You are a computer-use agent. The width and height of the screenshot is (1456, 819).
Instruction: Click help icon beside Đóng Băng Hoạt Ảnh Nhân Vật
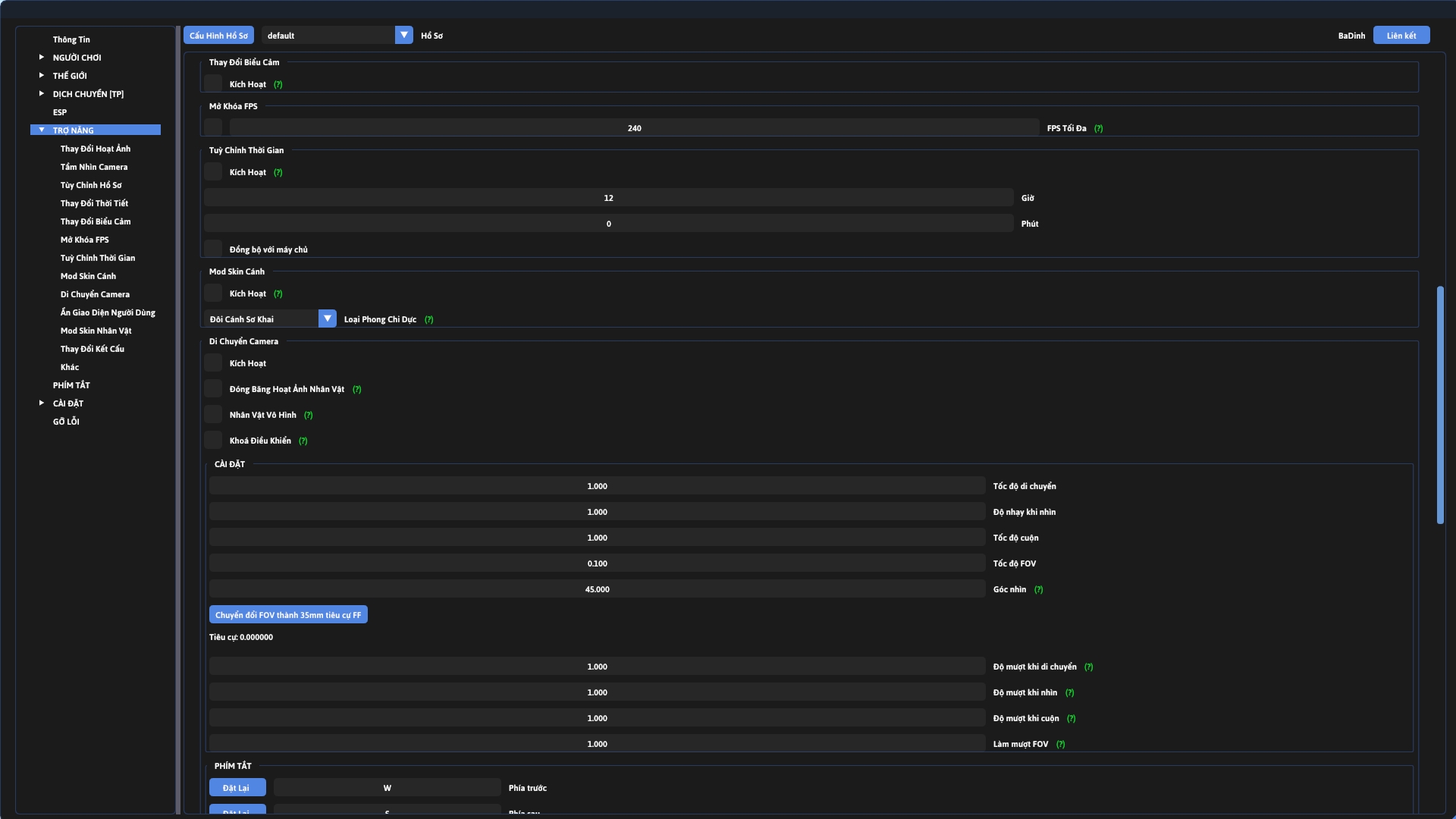pyautogui.click(x=356, y=390)
